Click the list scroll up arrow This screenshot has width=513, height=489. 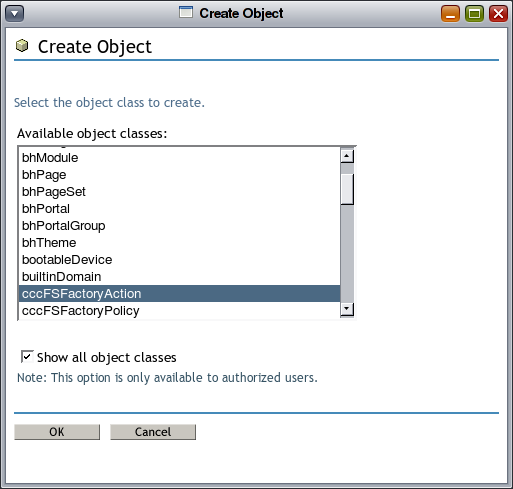point(347,156)
